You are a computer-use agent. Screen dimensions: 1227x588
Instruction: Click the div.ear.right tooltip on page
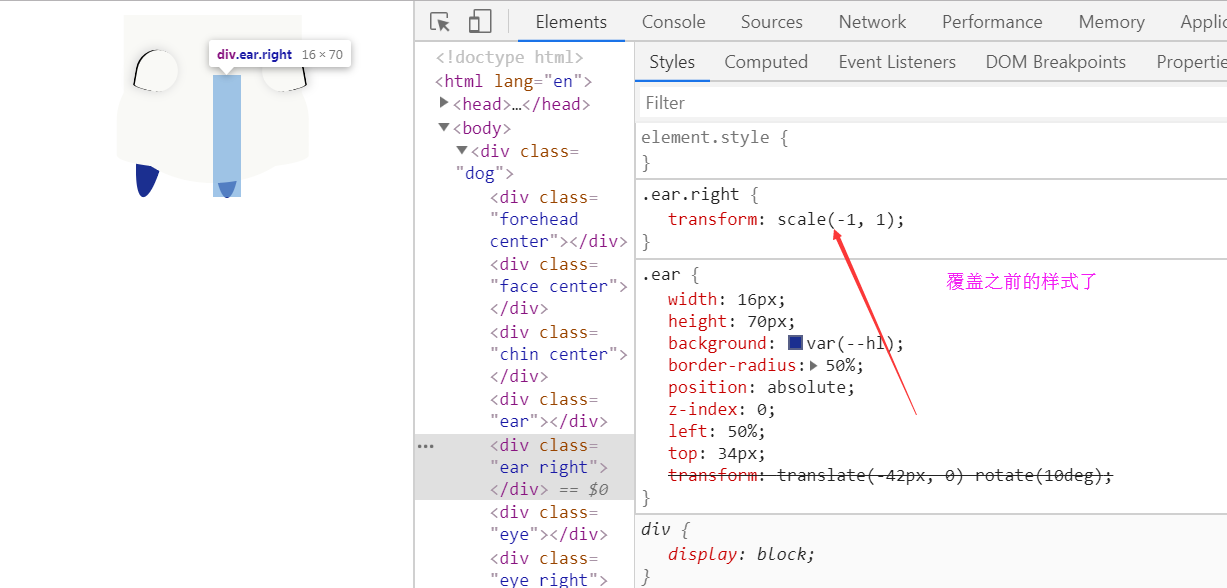(280, 55)
